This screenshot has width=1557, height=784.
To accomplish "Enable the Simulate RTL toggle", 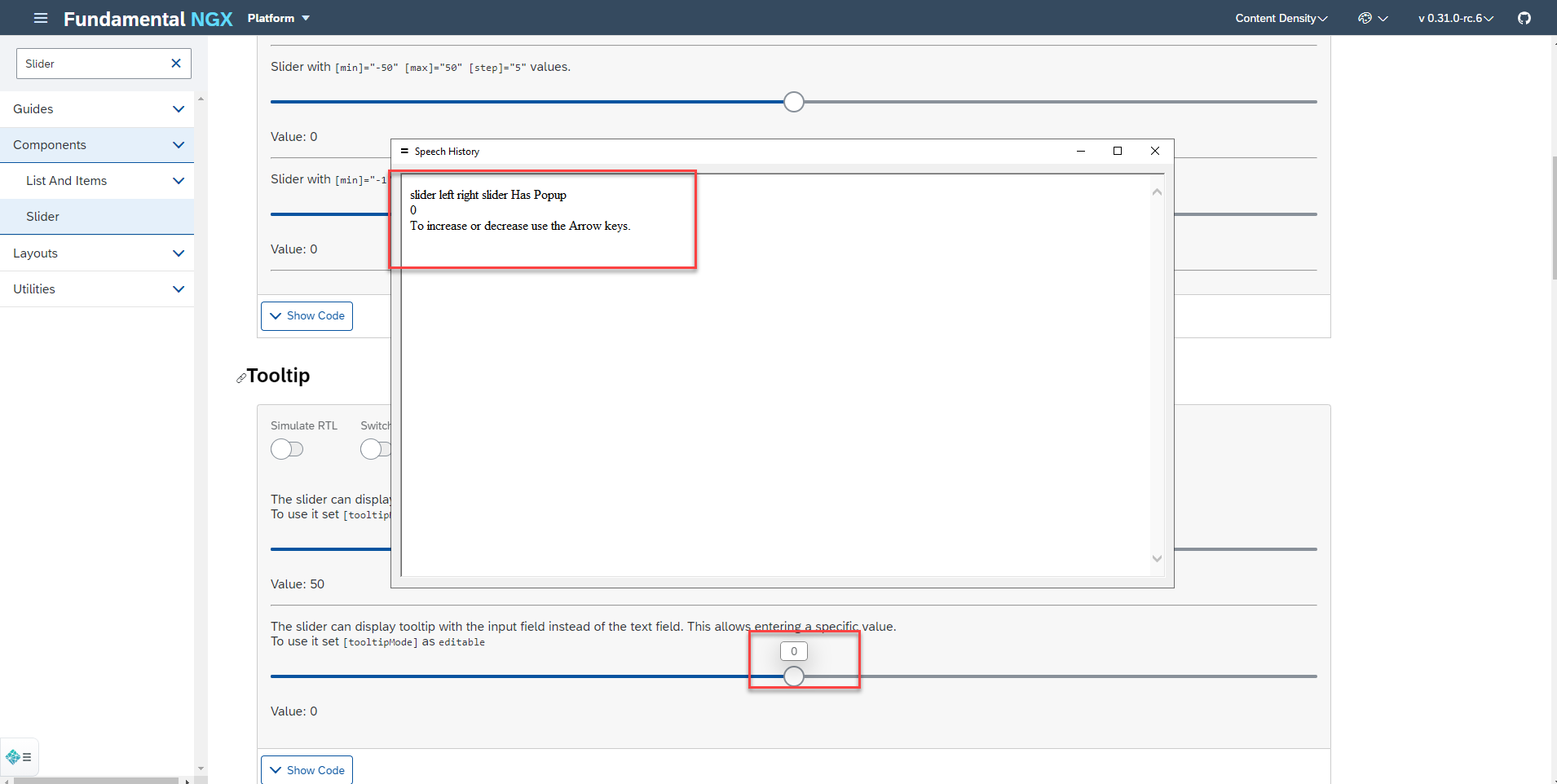I will pos(287,448).
